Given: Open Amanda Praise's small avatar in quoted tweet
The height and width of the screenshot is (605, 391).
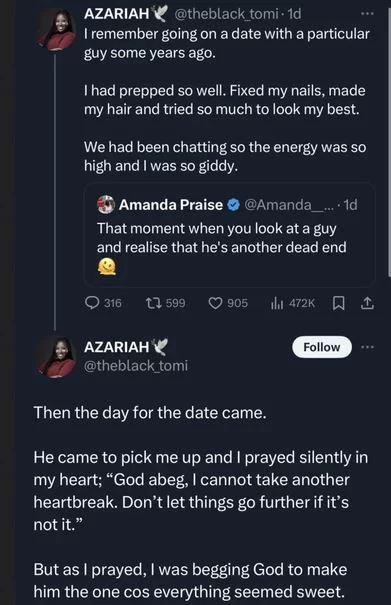Looking at the screenshot, I should (106, 204).
